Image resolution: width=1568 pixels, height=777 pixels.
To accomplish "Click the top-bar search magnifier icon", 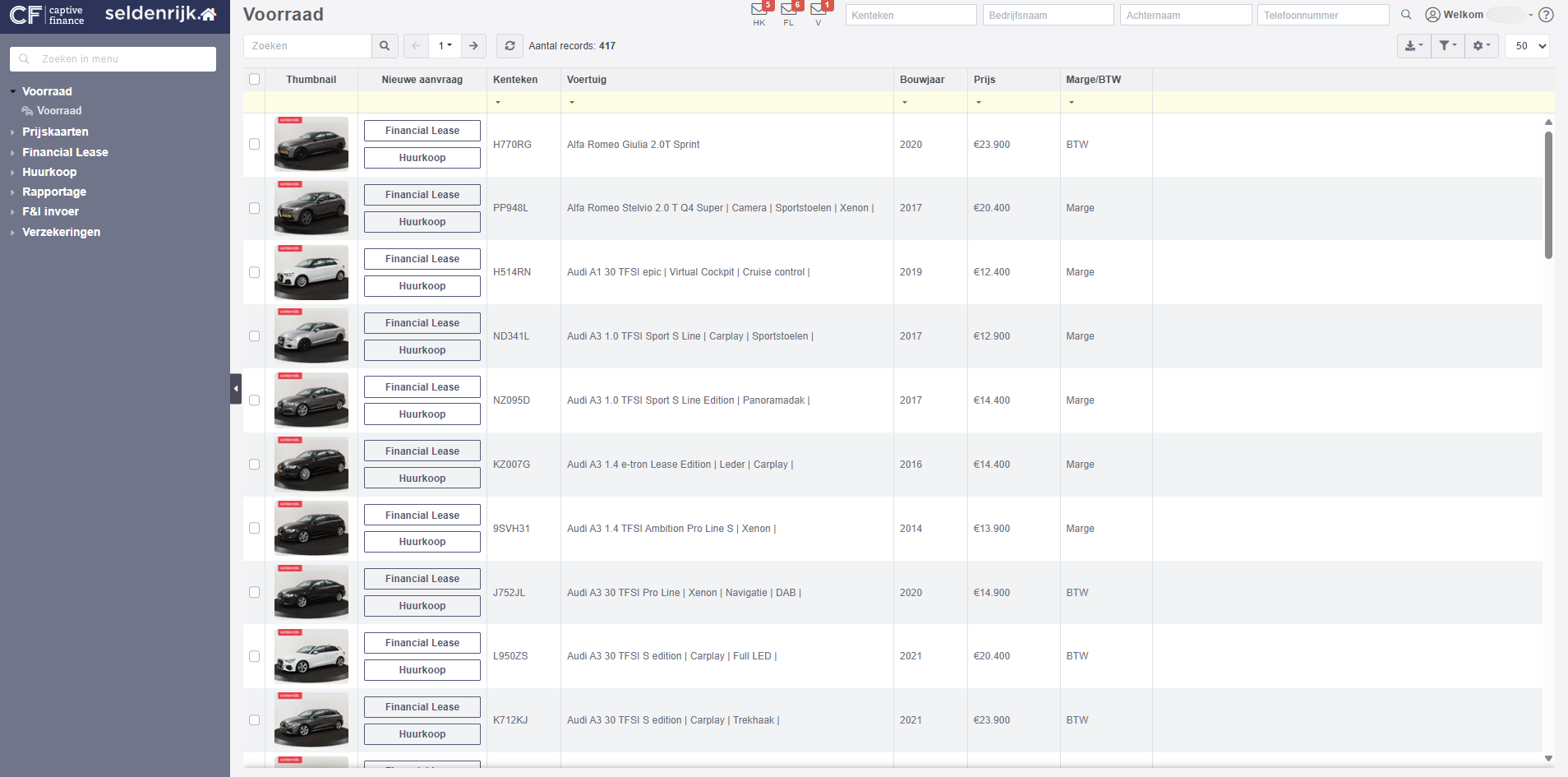I will coord(1406,15).
